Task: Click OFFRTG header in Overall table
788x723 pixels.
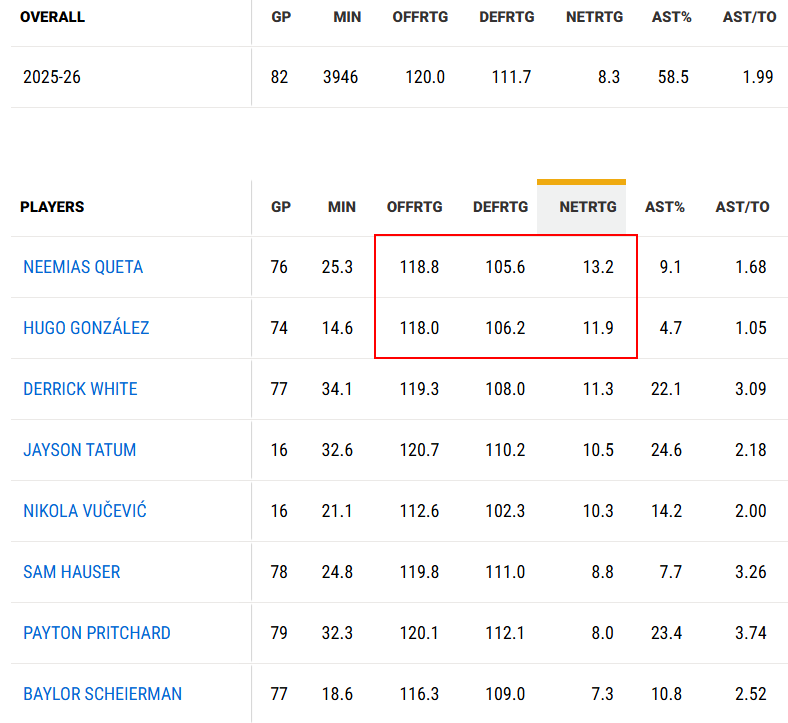Action: [x=420, y=17]
